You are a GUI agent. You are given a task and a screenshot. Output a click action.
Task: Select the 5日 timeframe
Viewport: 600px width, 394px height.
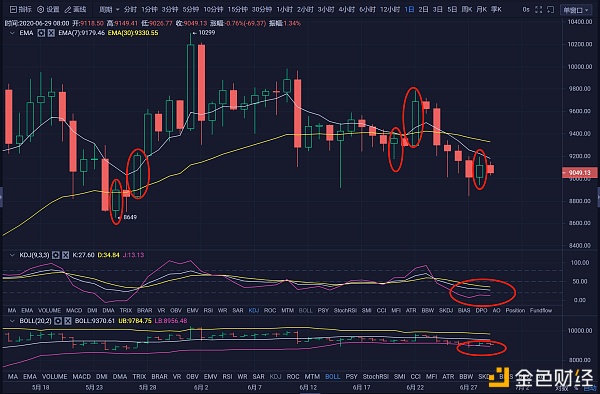(452, 9)
